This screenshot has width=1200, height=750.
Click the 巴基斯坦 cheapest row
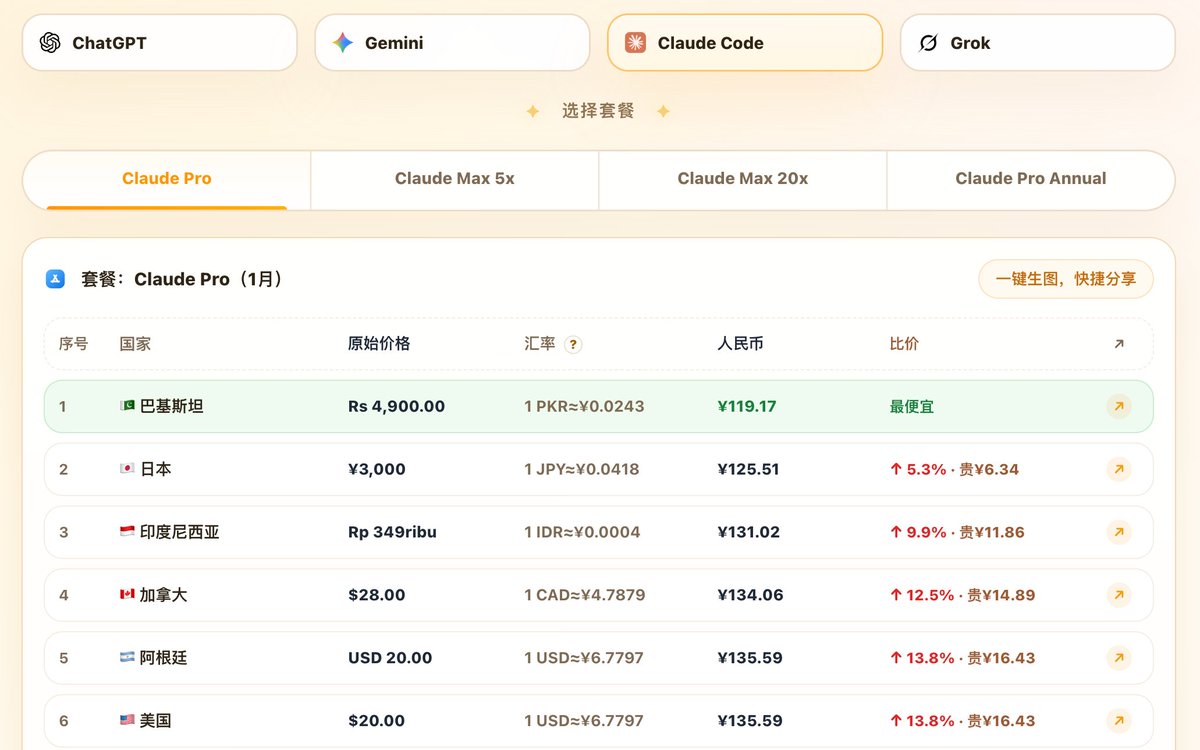tap(598, 406)
